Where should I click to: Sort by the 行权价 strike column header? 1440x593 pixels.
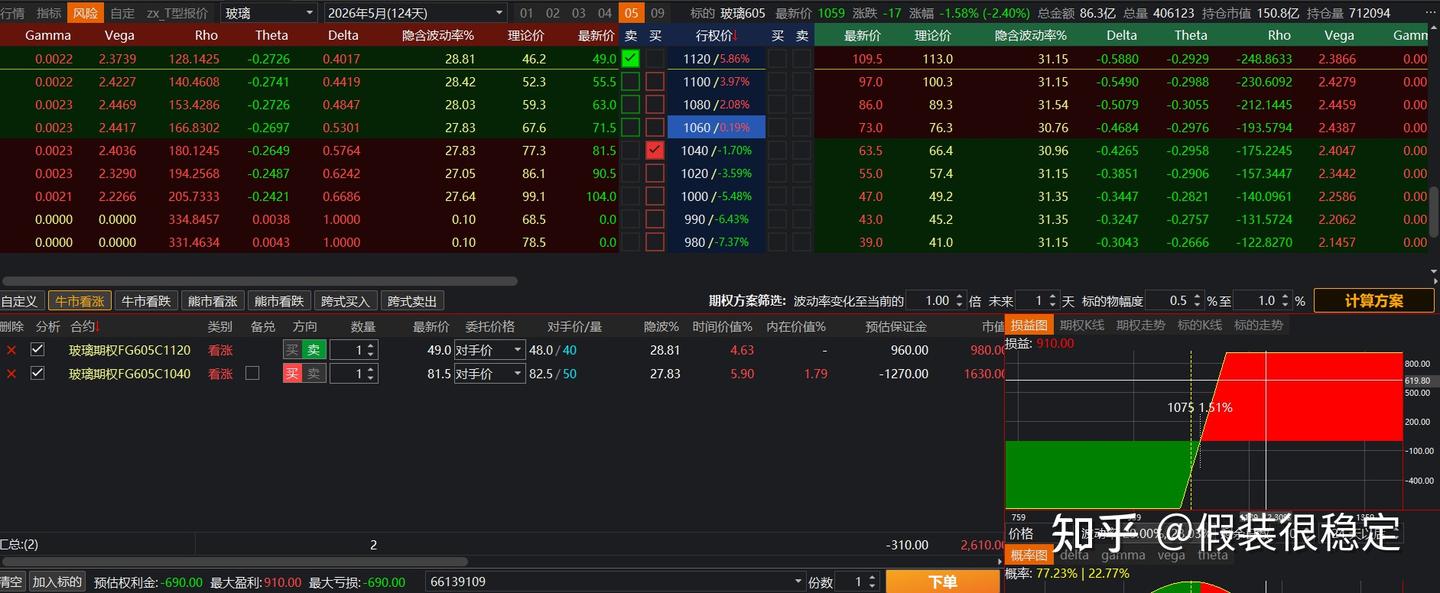click(718, 35)
